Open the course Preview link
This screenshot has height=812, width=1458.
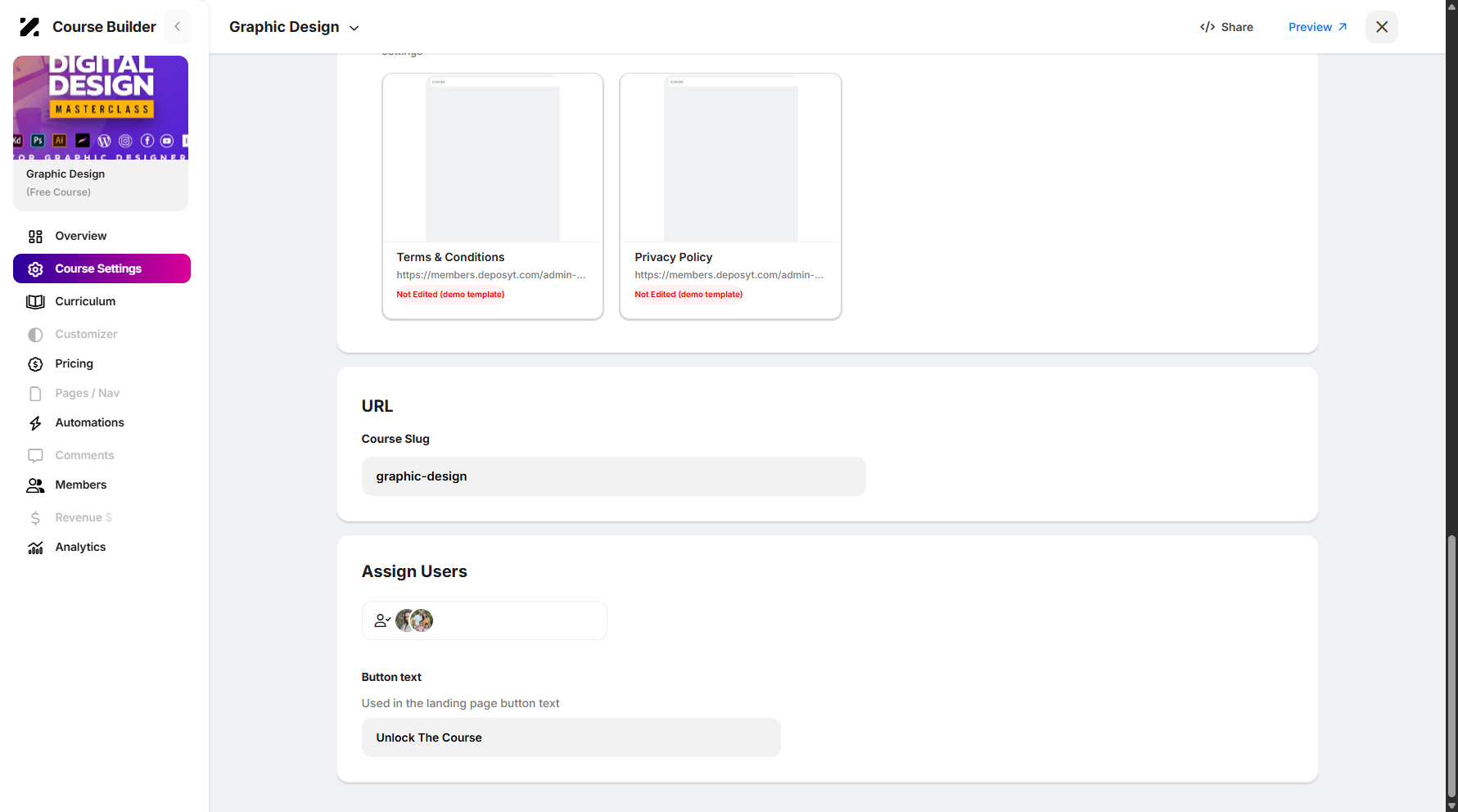1317,27
